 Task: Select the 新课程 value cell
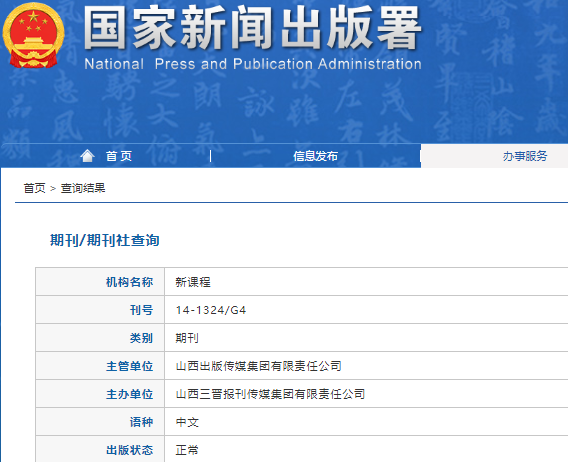(x=193, y=282)
